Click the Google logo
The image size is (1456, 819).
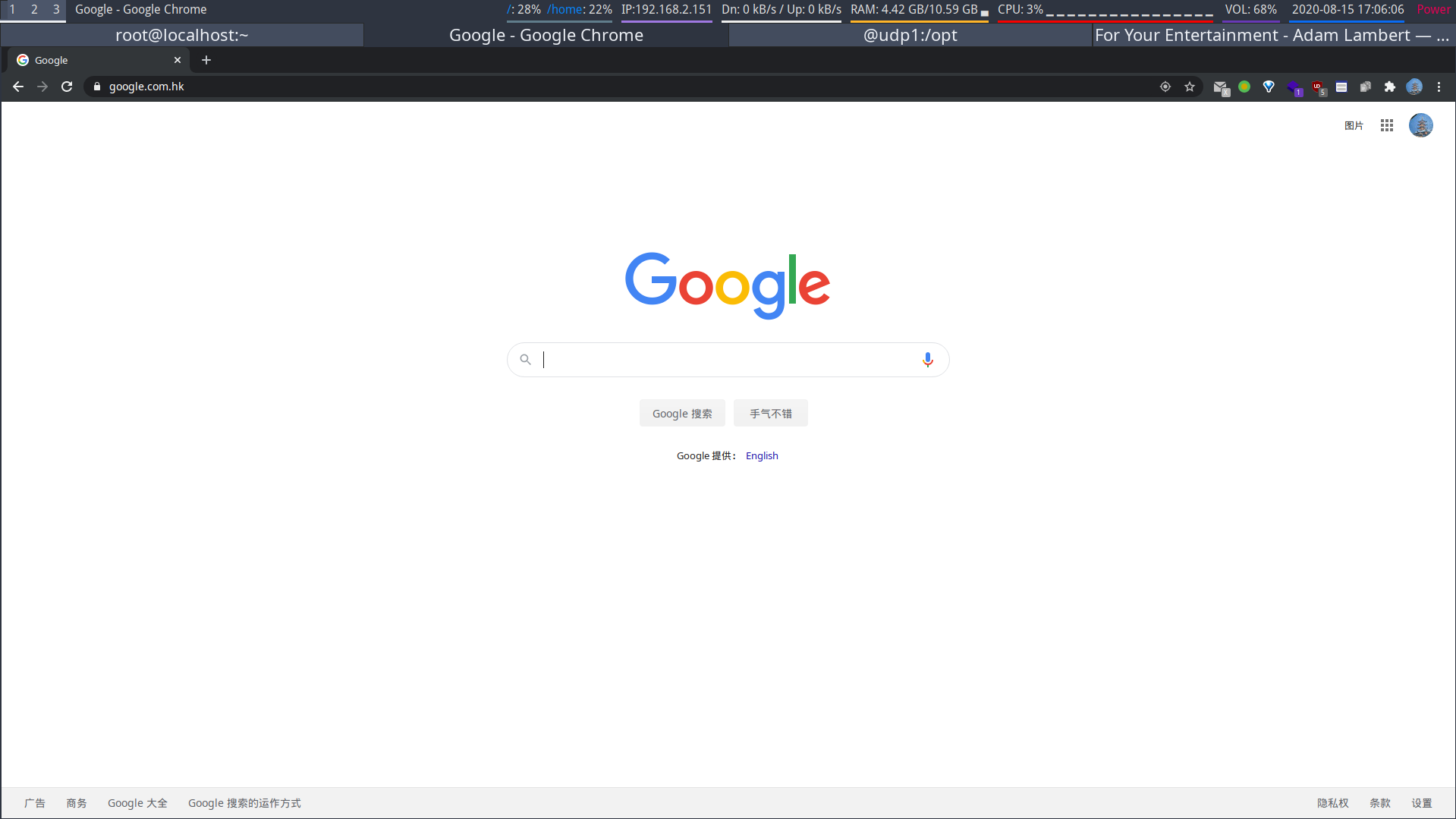point(728,285)
